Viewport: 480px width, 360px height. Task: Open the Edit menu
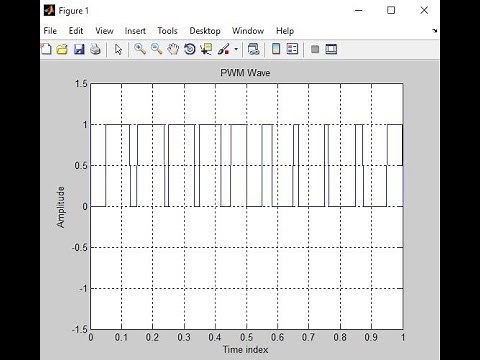click(x=76, y=31)
